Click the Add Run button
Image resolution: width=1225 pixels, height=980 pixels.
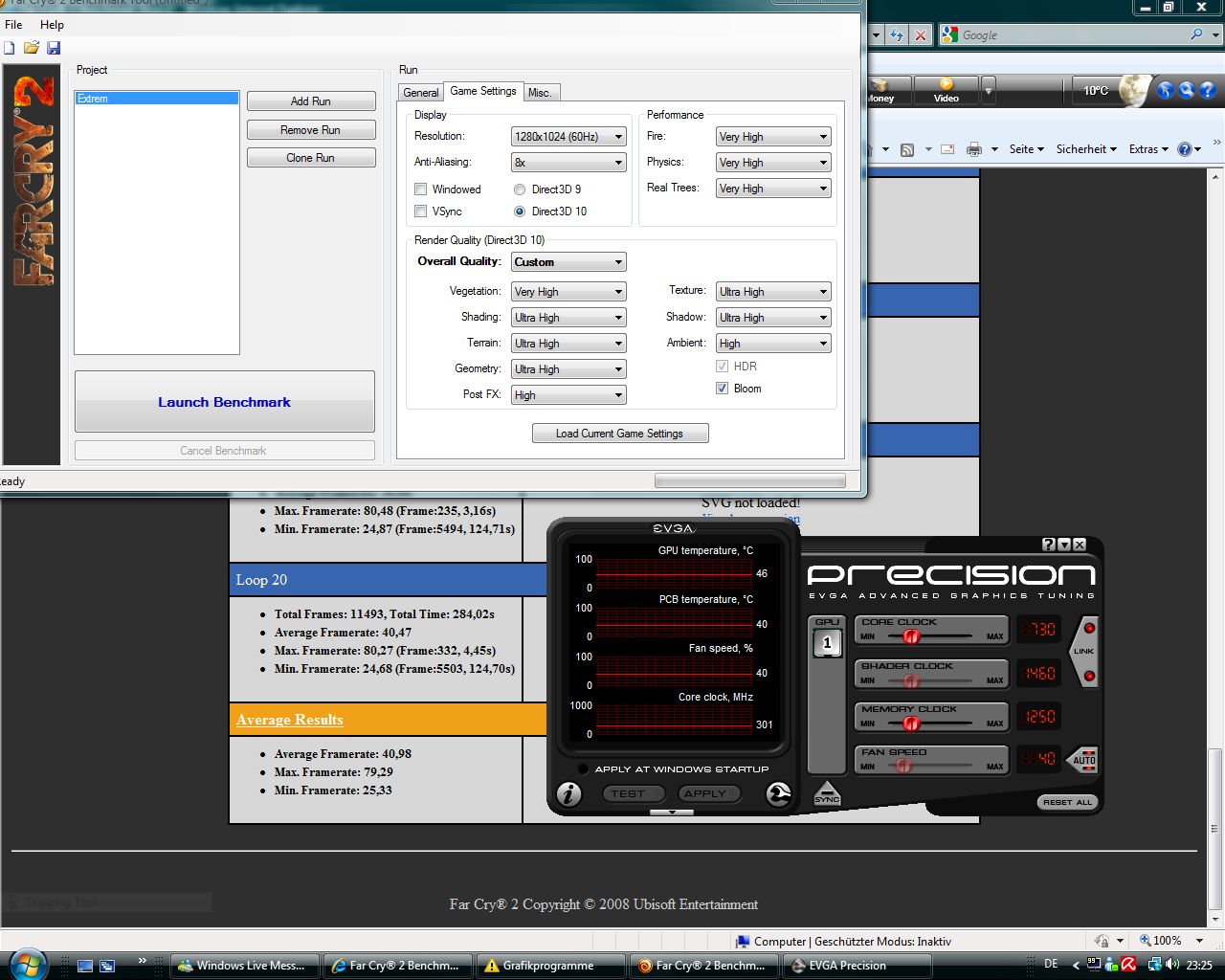pyautogui.click(x=311, y=101)
